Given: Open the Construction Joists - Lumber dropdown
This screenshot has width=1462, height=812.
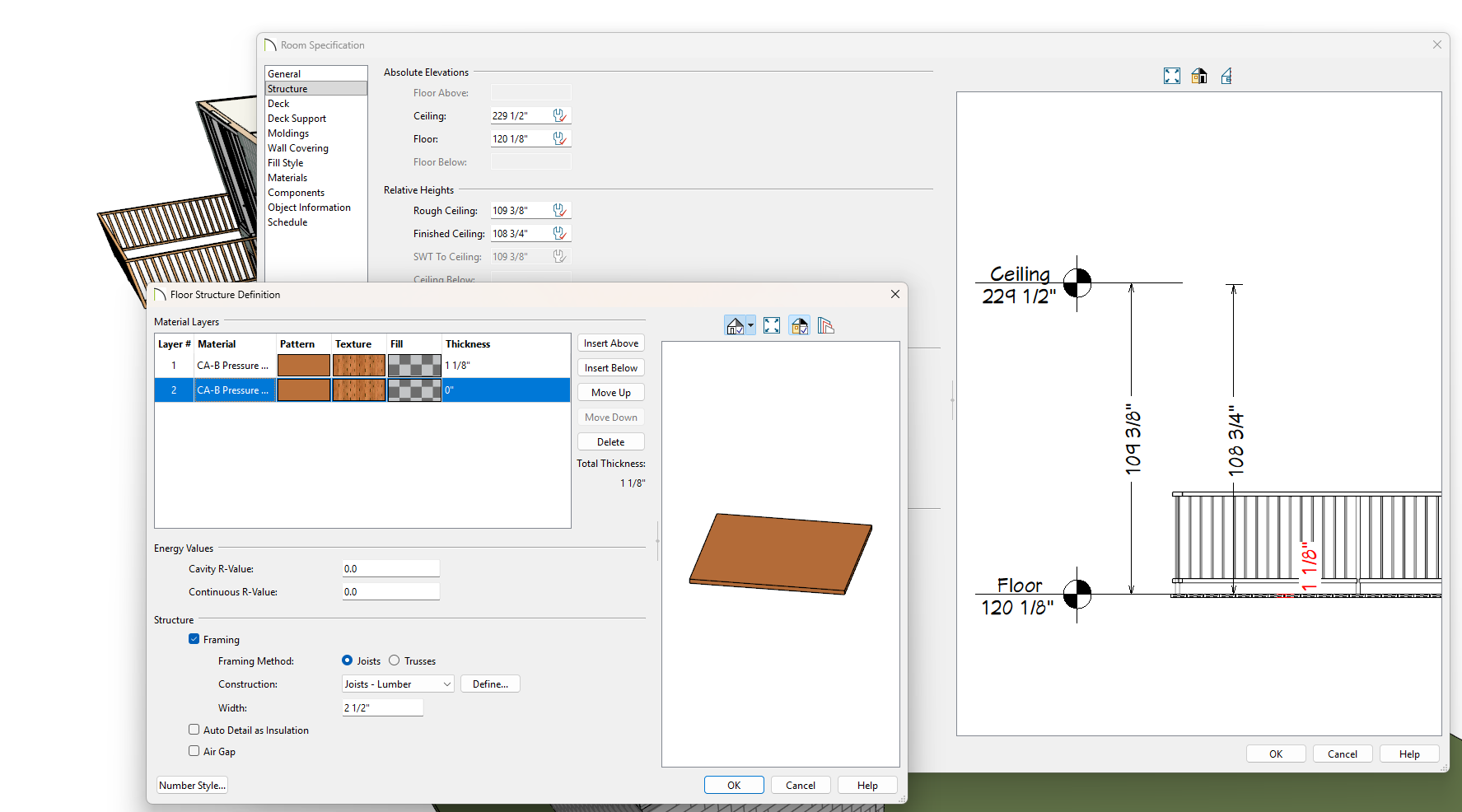Looking at the screenshot, I should tap(398, 684).
